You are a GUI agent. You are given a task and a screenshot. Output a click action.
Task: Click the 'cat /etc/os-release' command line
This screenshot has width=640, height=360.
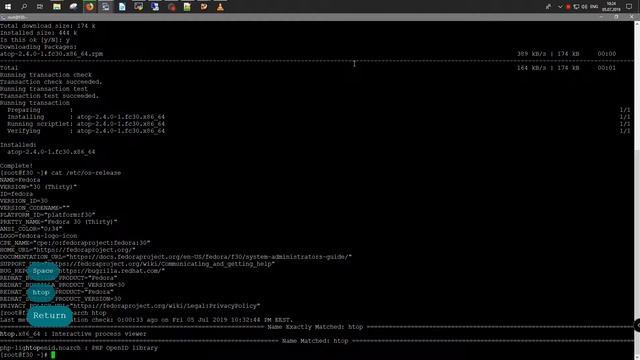pyautogui.click(x=60, y=173)
